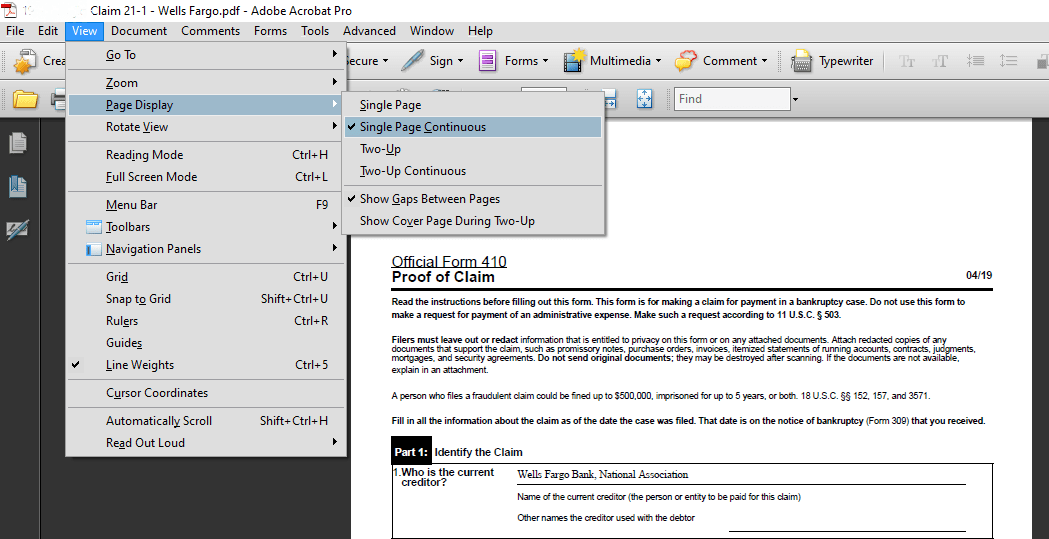
Task: Click the fit page arrows icon
Action: coord(644,99)
